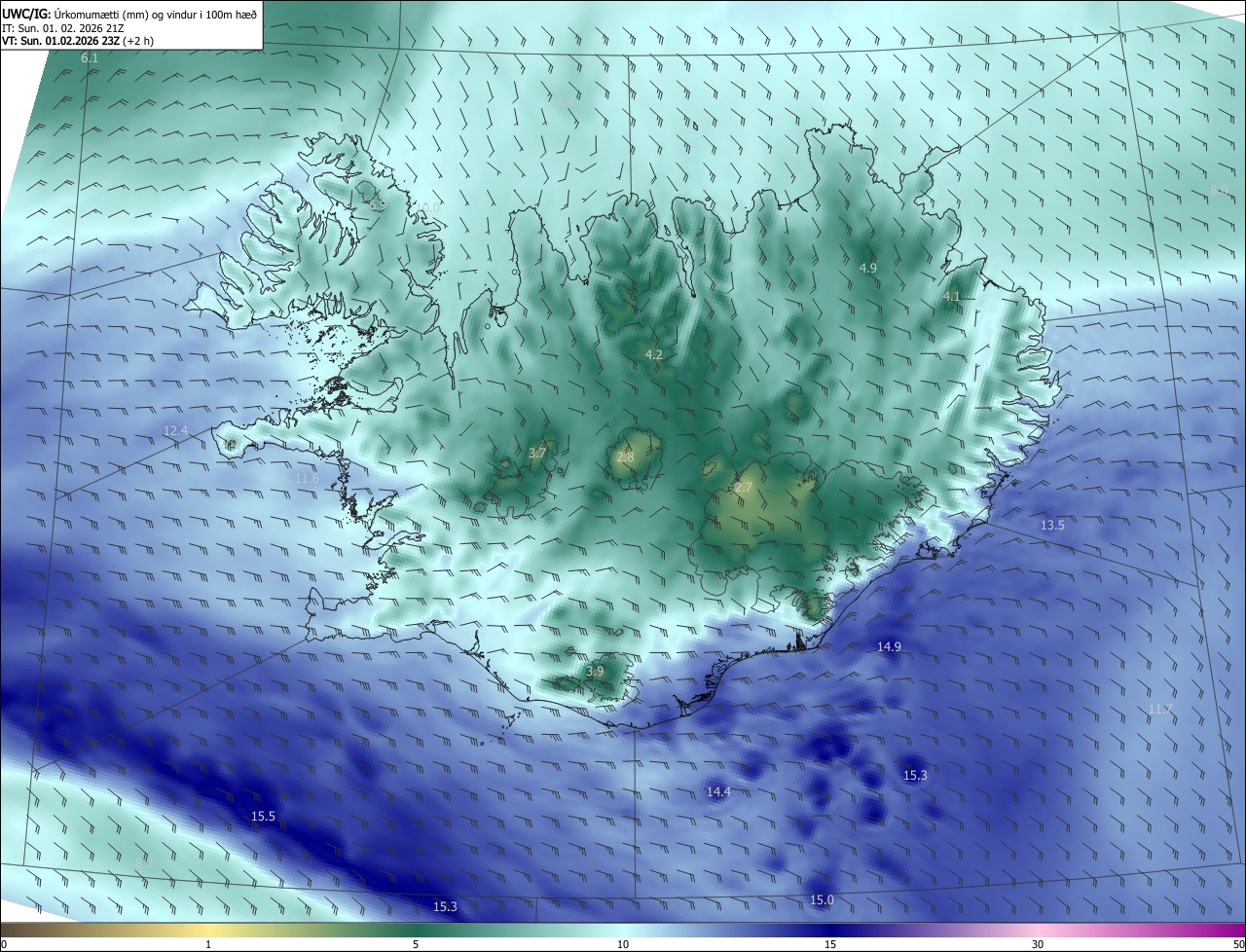1246x952 pixels.
Task: Click the '4.9' value label
Action: [x=868, y=268]
